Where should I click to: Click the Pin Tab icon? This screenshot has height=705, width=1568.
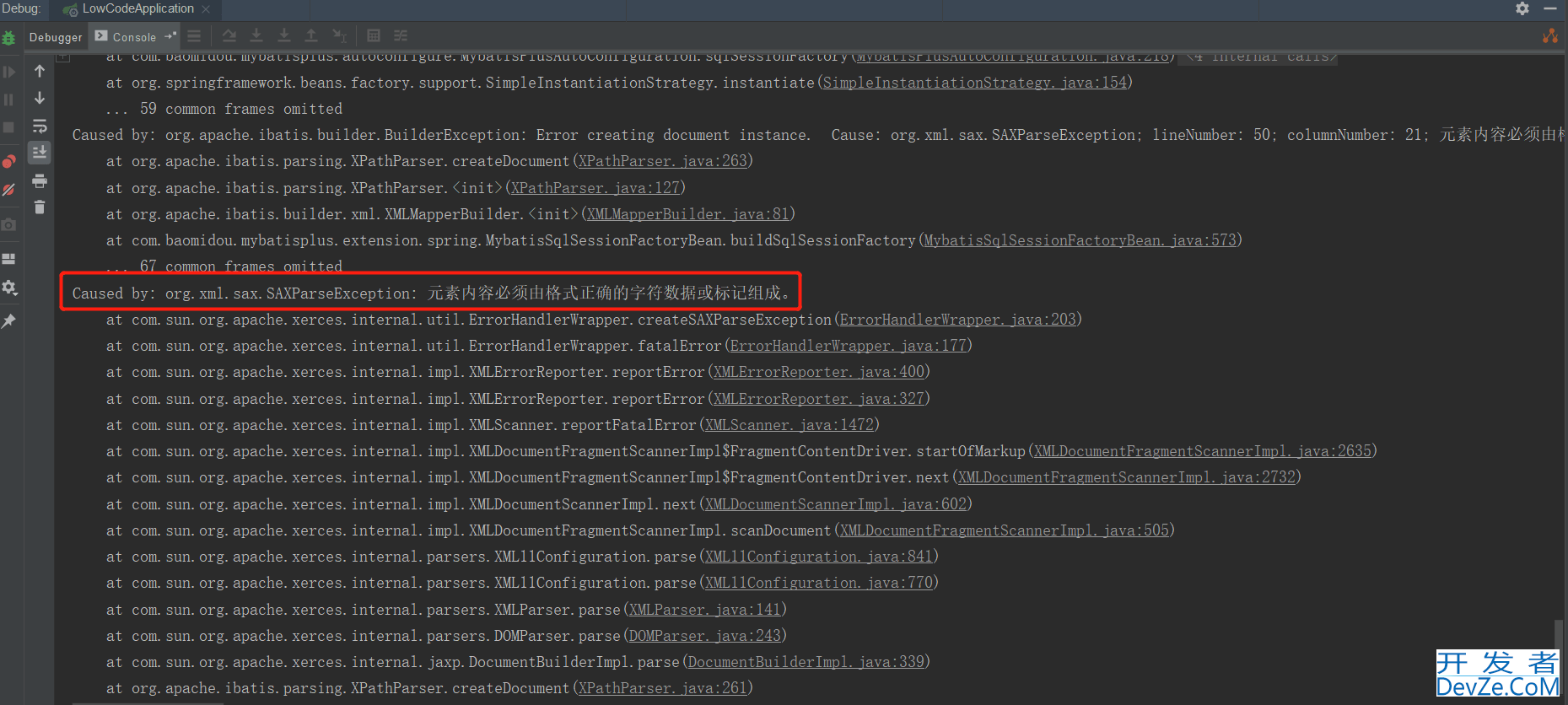9,321
